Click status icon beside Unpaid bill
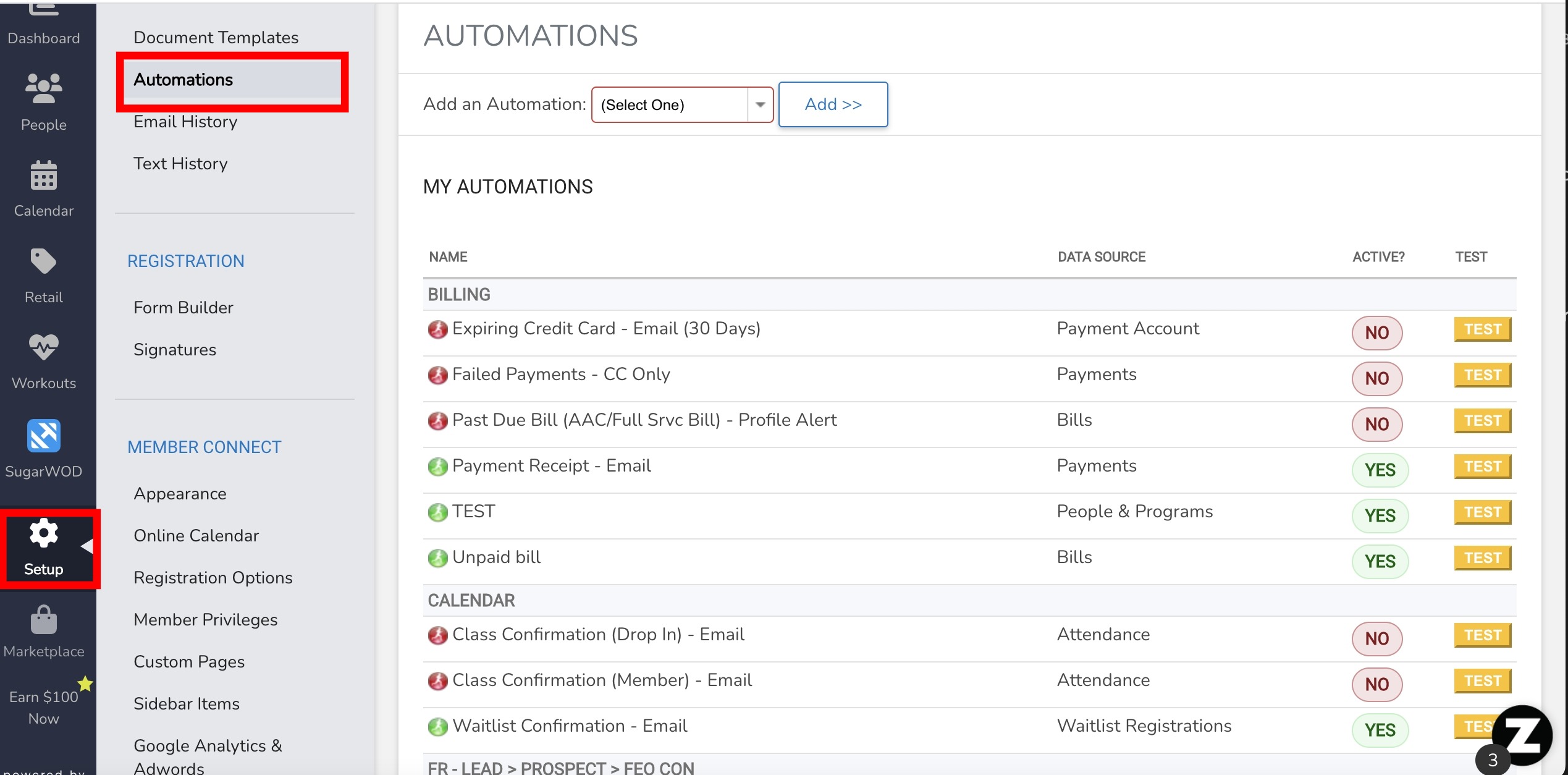Screen dimensions: 1568x775 tap(437, 558)
